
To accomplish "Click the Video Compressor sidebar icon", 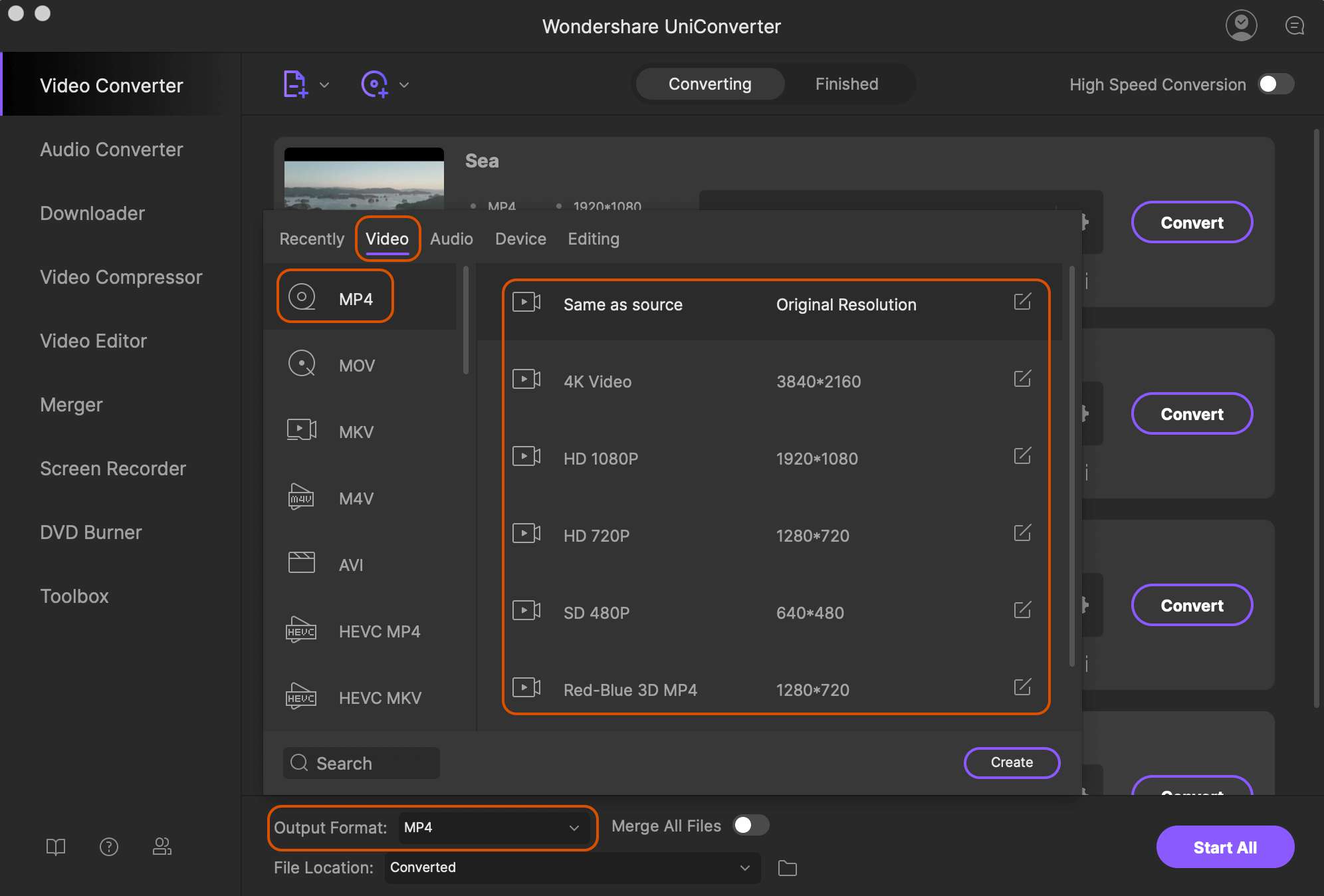I will tap(120, 276).
